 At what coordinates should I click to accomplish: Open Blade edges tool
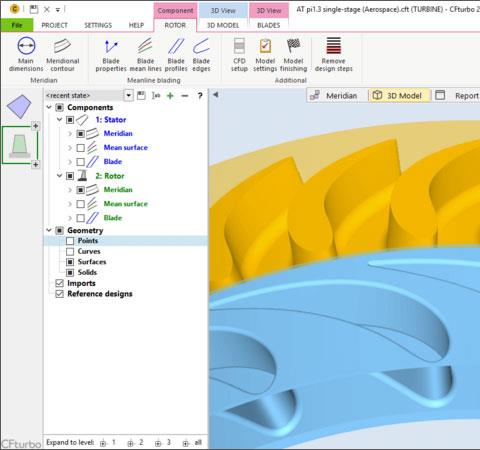(x=201, y=55)
